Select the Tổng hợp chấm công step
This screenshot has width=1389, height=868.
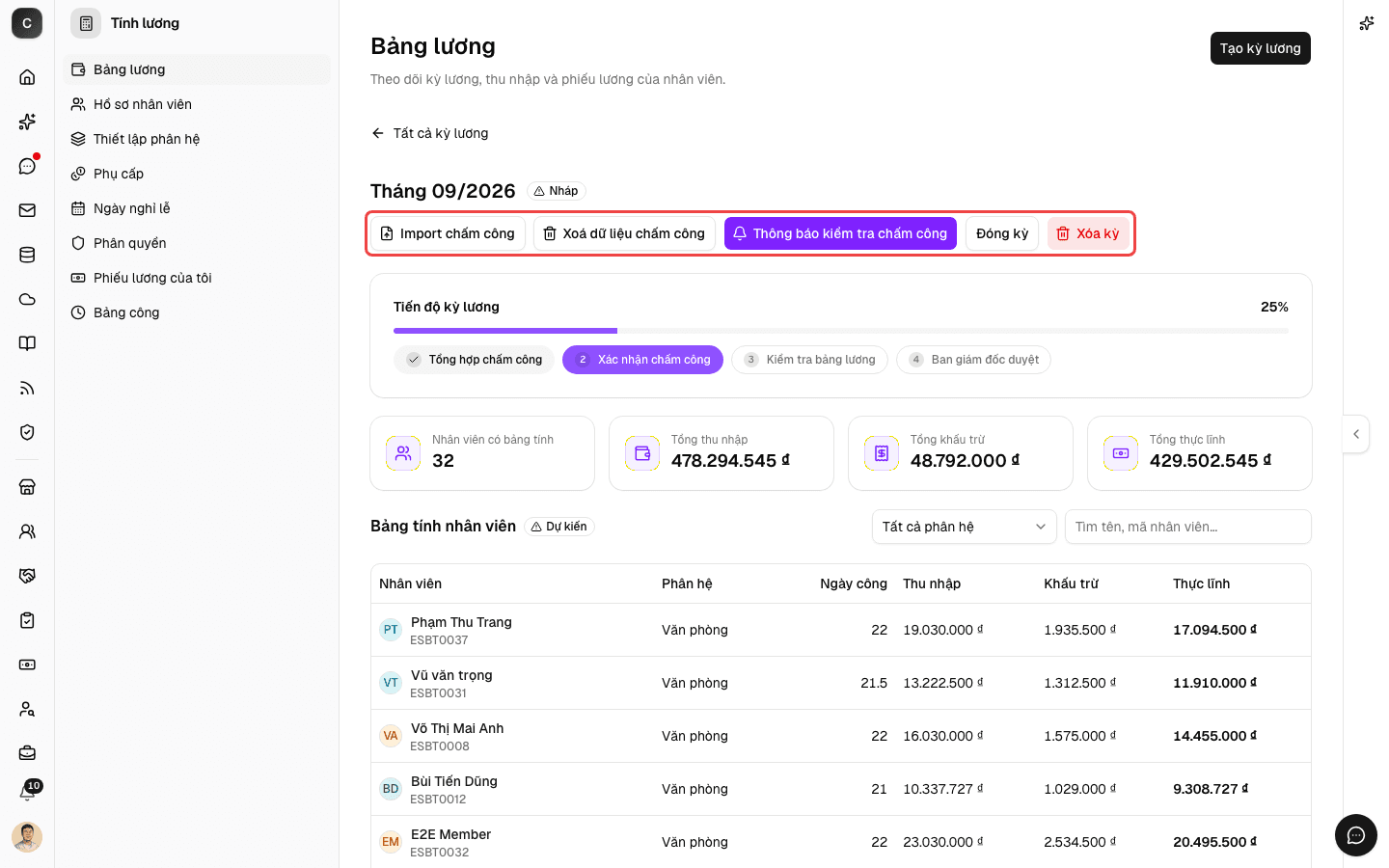click(474, 360)
